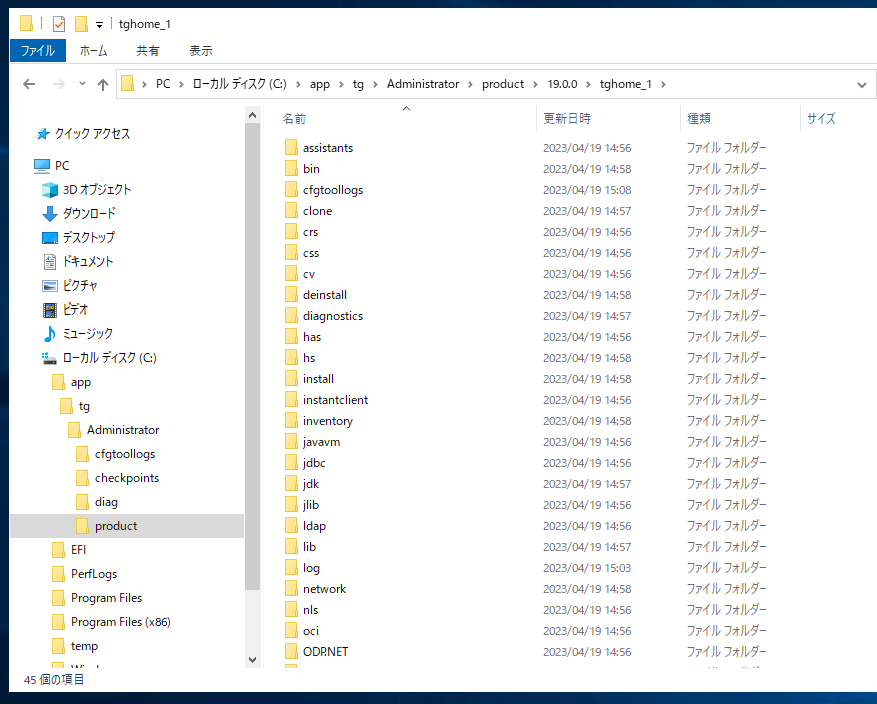Click ローカル ディスク (C:) in the breadcrumb
This screenshot has width=877, height=704.
(239, 84)
